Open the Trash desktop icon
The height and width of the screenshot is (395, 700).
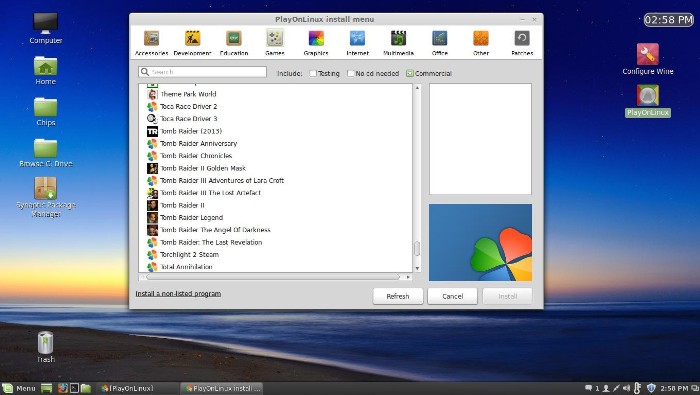click(x=46, y=347)
